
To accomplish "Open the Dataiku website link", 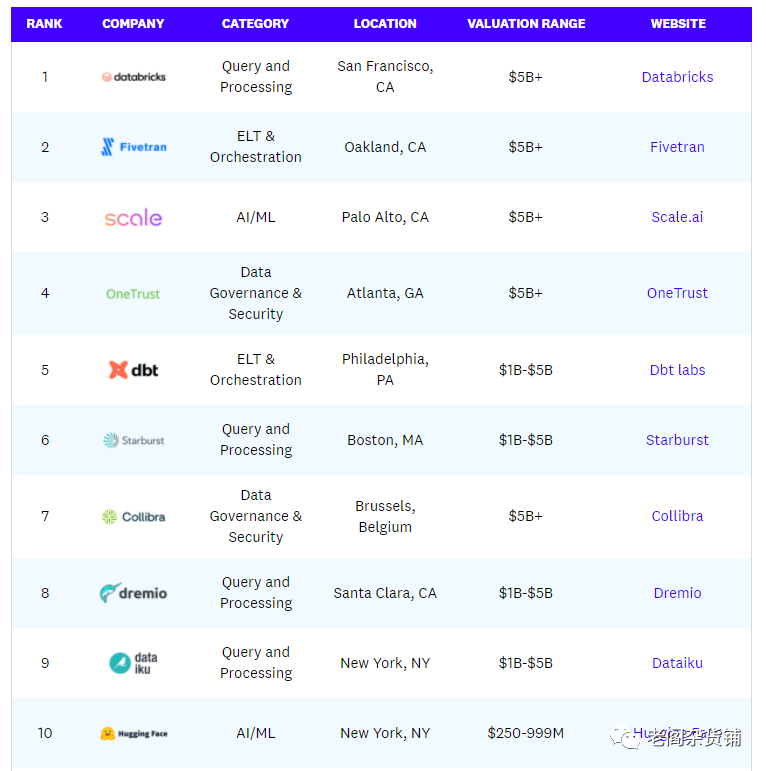I will 677,663.
